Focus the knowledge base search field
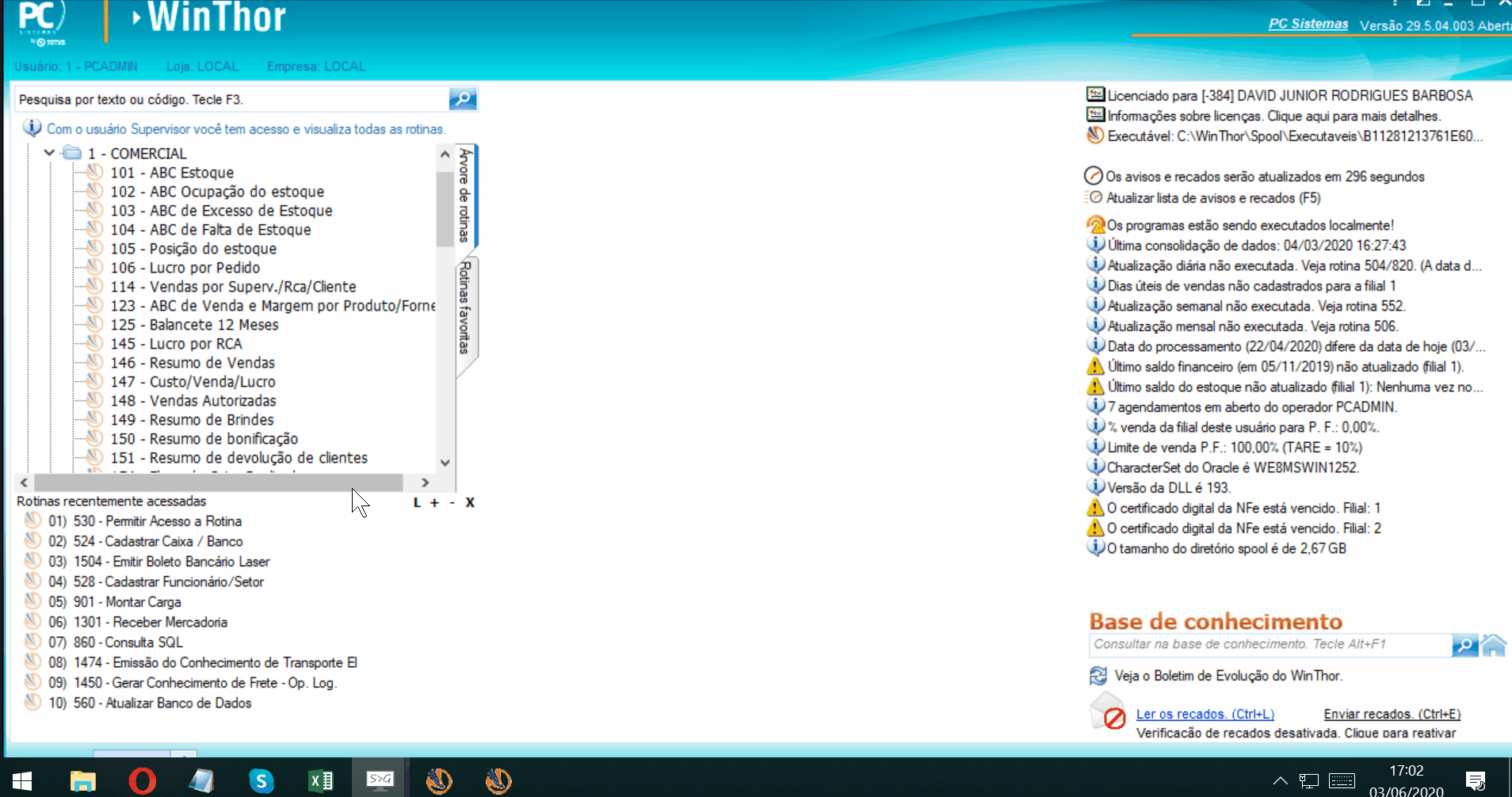The height and width of the screenshot is (797, 1512). [x=1270, y=645]
